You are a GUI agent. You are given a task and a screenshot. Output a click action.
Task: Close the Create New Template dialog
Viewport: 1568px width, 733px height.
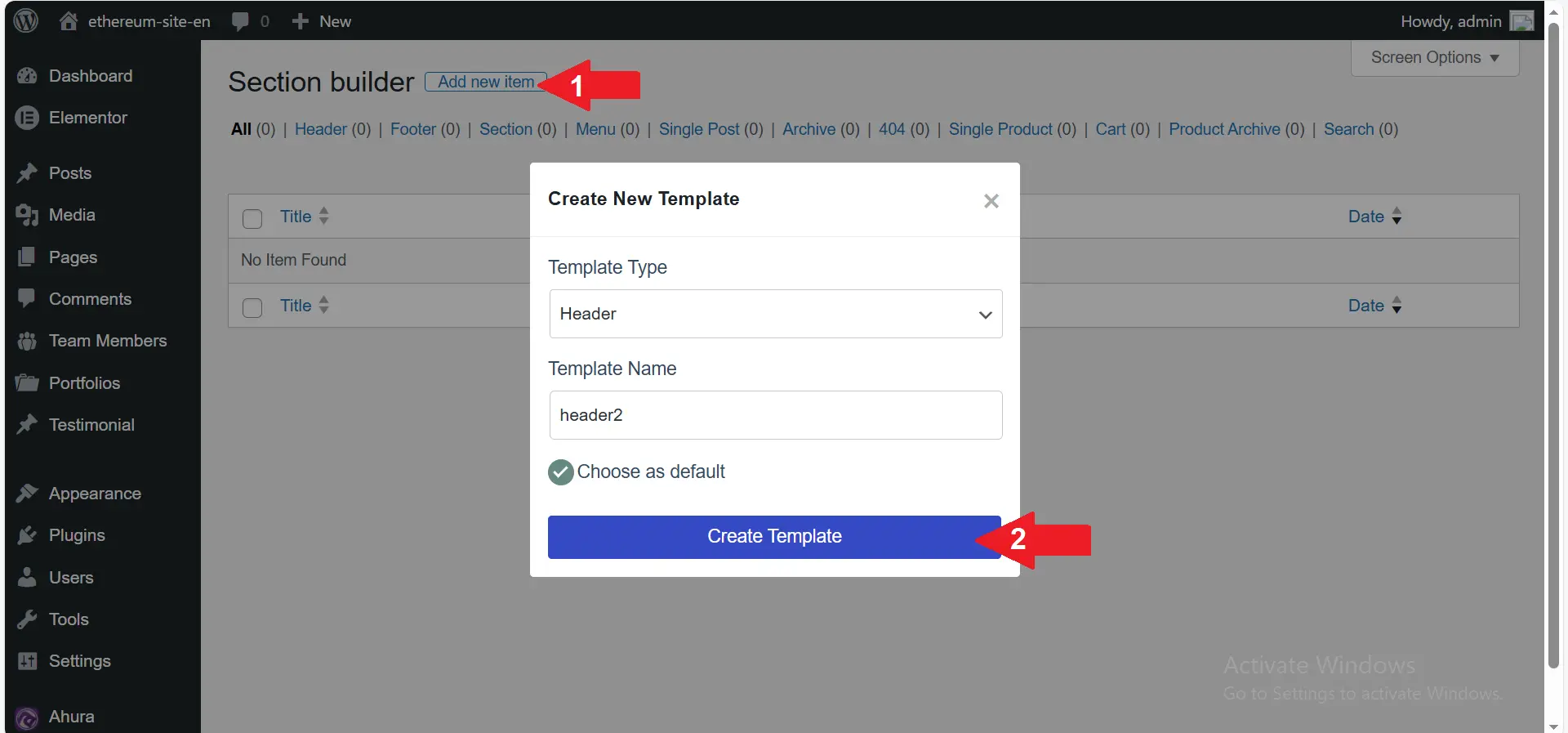click(x=991, y=201)
